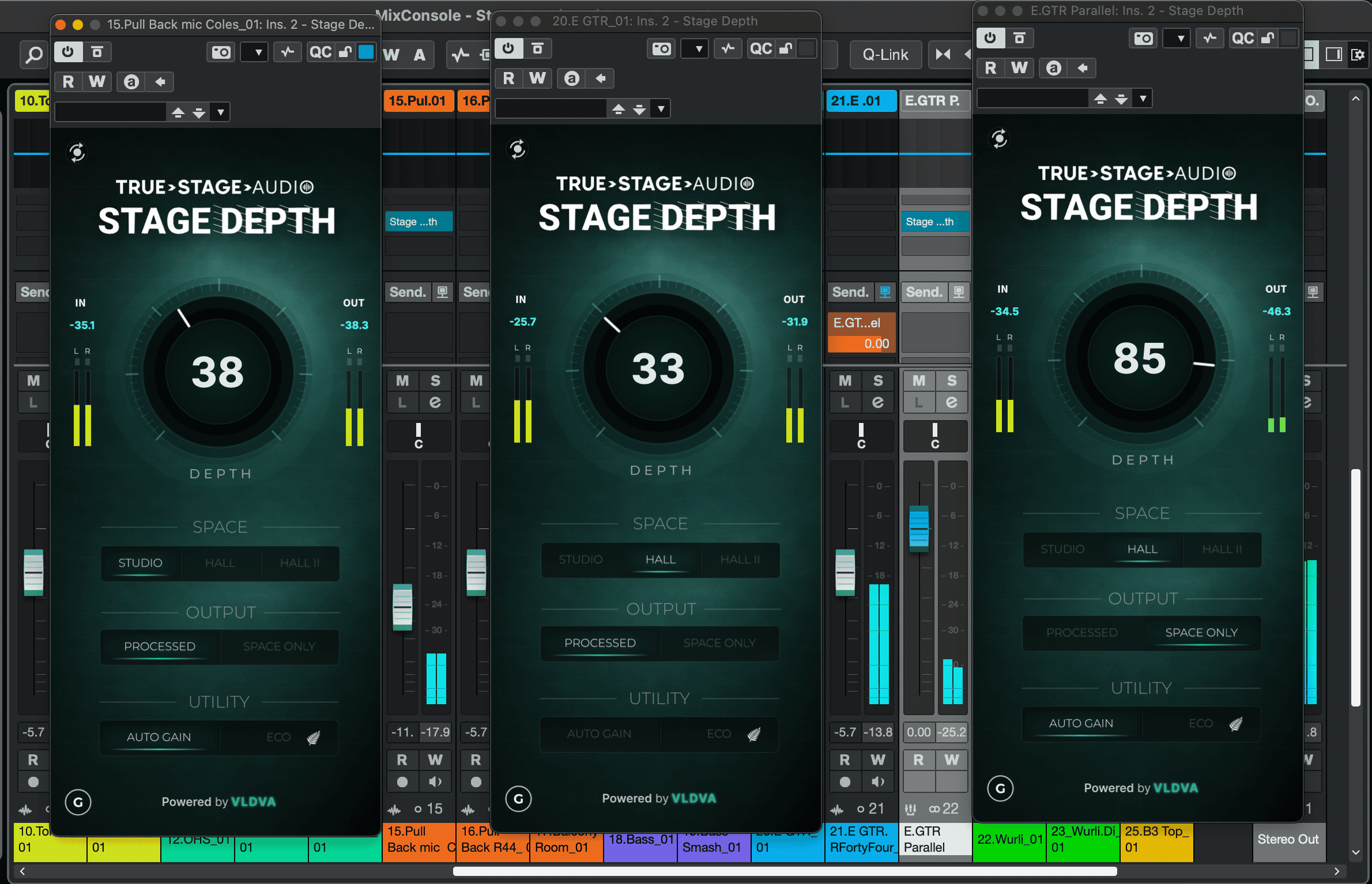1372x884 pixels.
Task: Select HALL II space in E.GTR Parallel plugin
Action: [x=1222, y=549]
